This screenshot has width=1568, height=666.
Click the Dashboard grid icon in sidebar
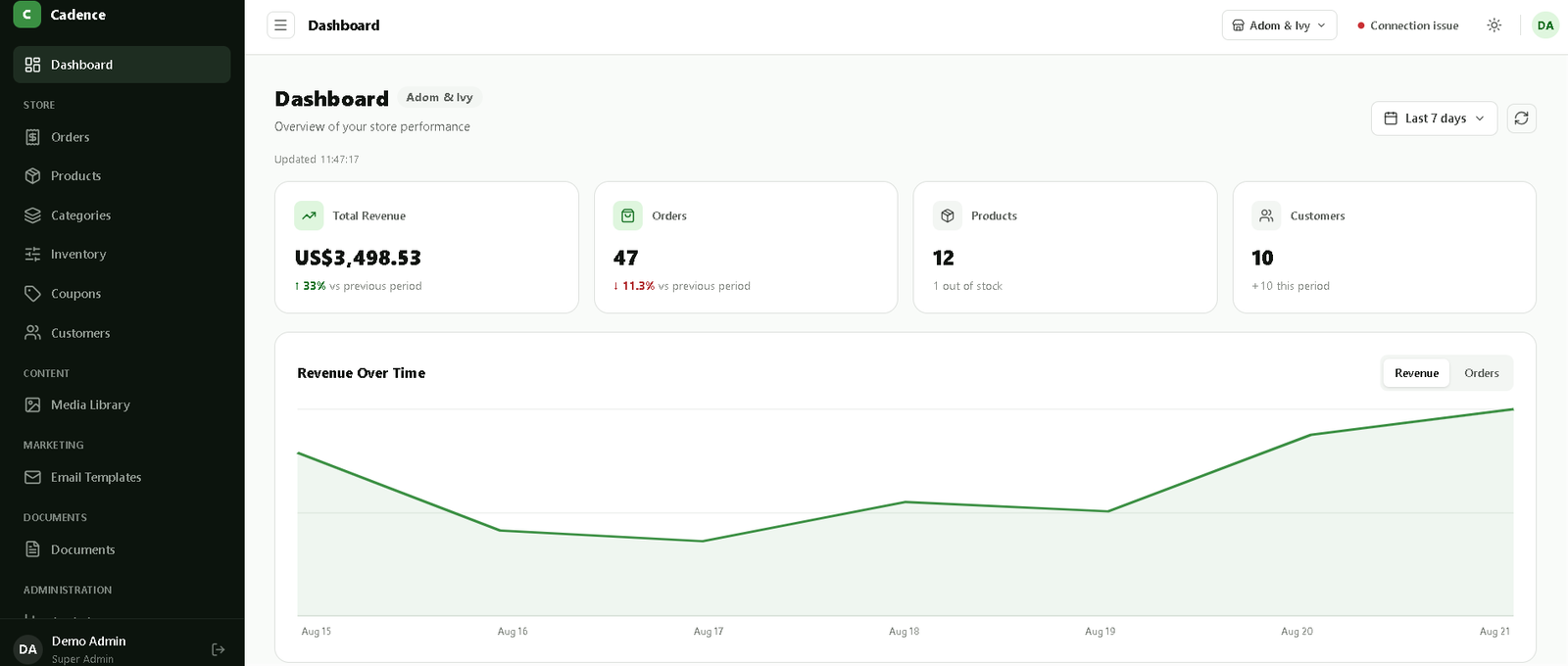(32, 65)
